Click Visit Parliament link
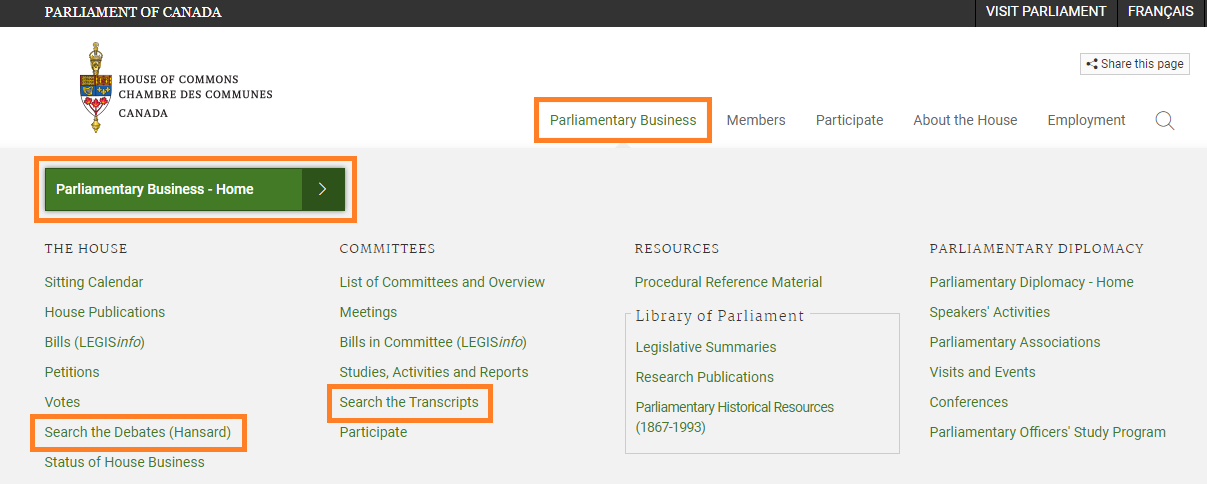The width and height of the screenshot is (1207, 484). click(1046, 12)
